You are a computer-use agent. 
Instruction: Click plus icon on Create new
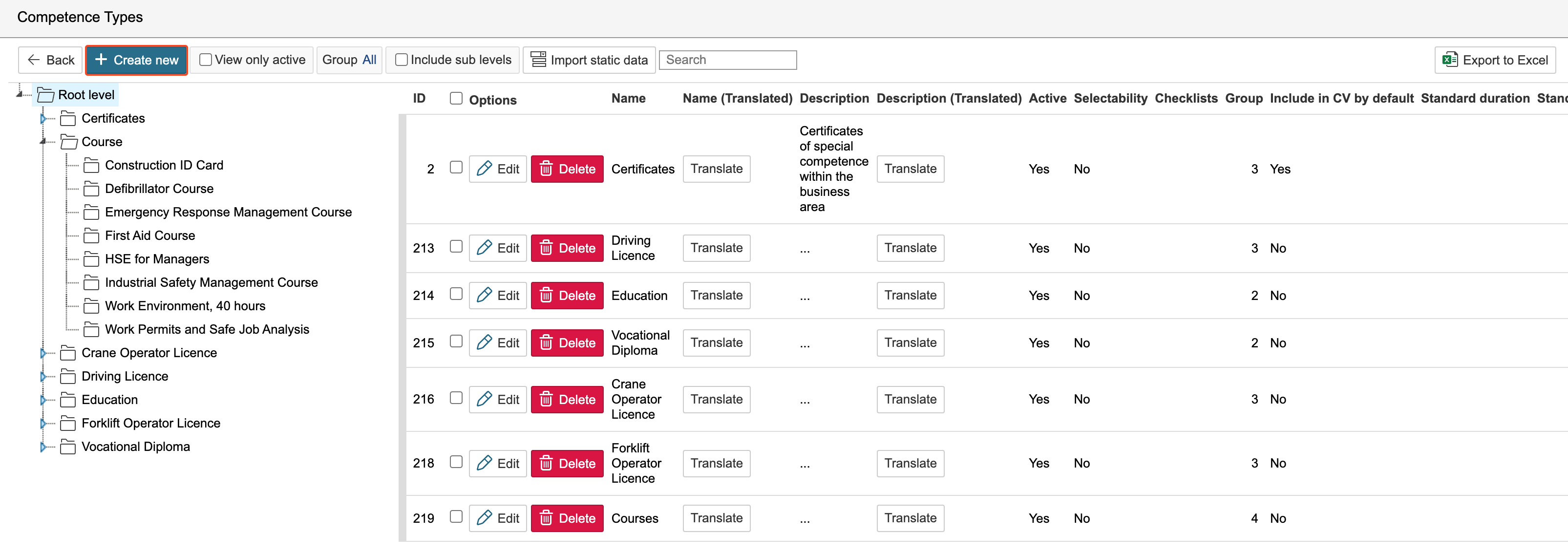tap(101, 60)
